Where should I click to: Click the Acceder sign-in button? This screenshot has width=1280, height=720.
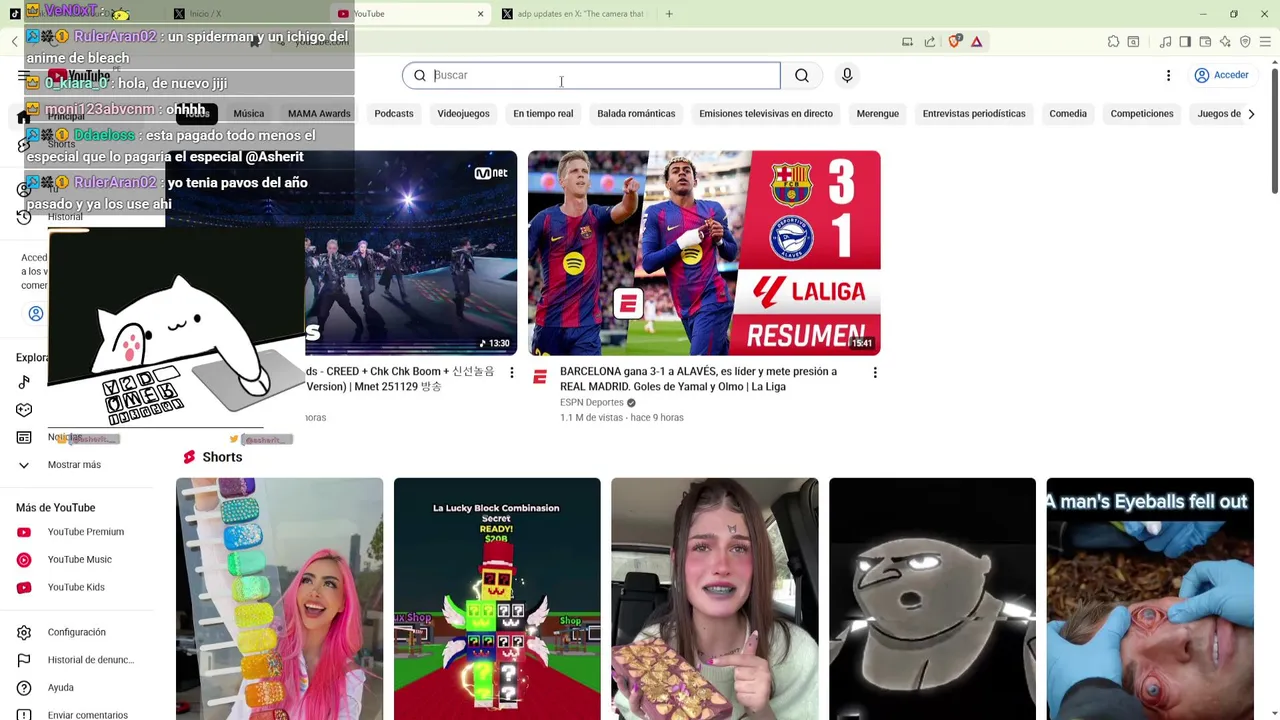pyautogui.click(x=1222, y=75)
